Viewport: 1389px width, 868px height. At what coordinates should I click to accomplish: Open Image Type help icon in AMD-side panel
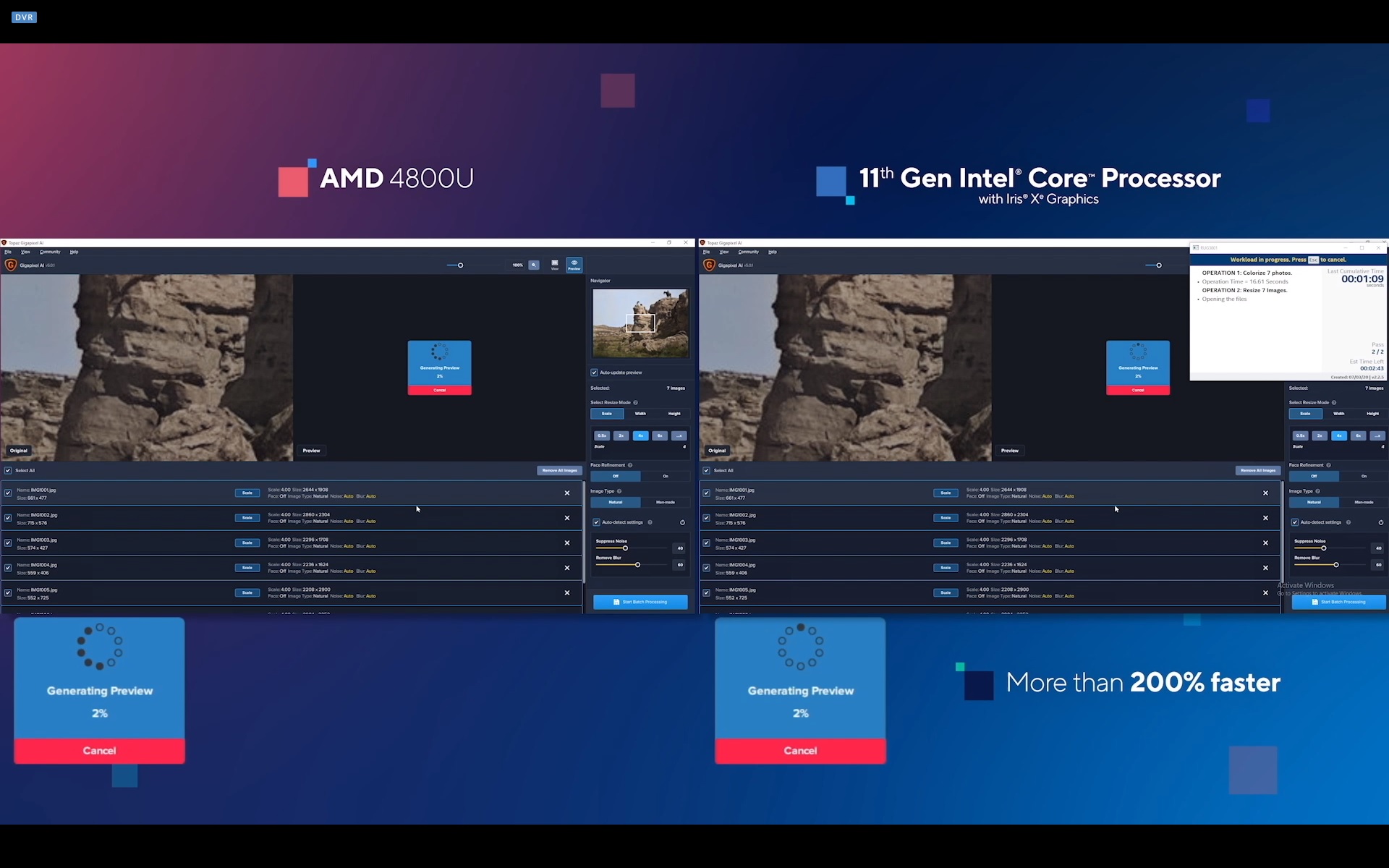coord(619,491)
